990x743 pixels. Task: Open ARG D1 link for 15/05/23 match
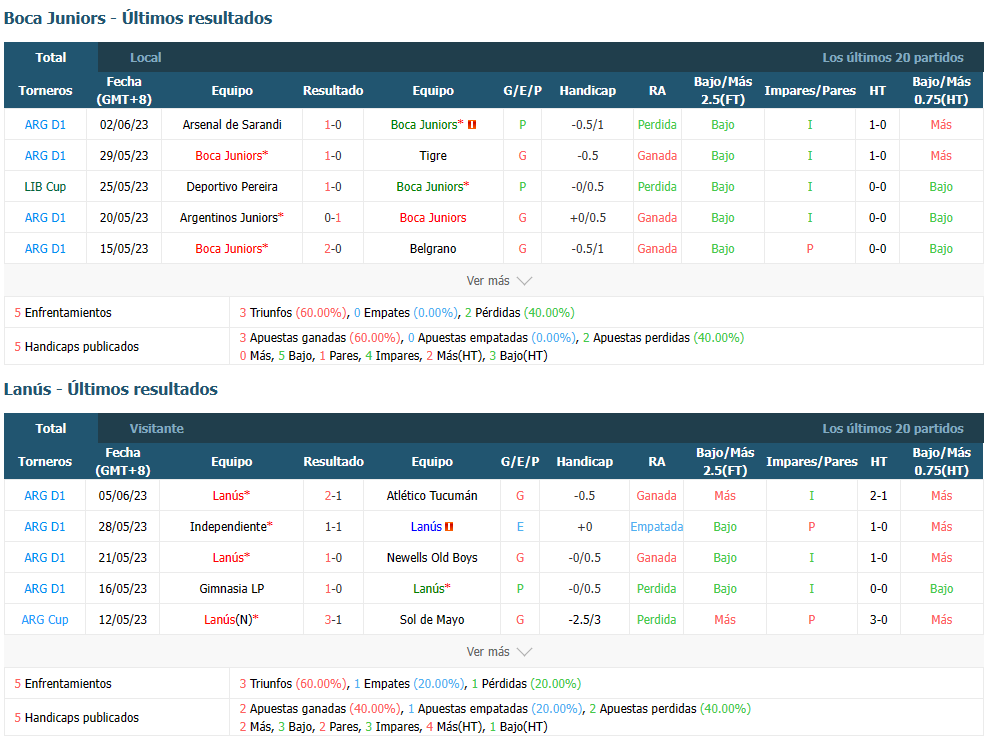pyautogui.click(x=45, y=249)
